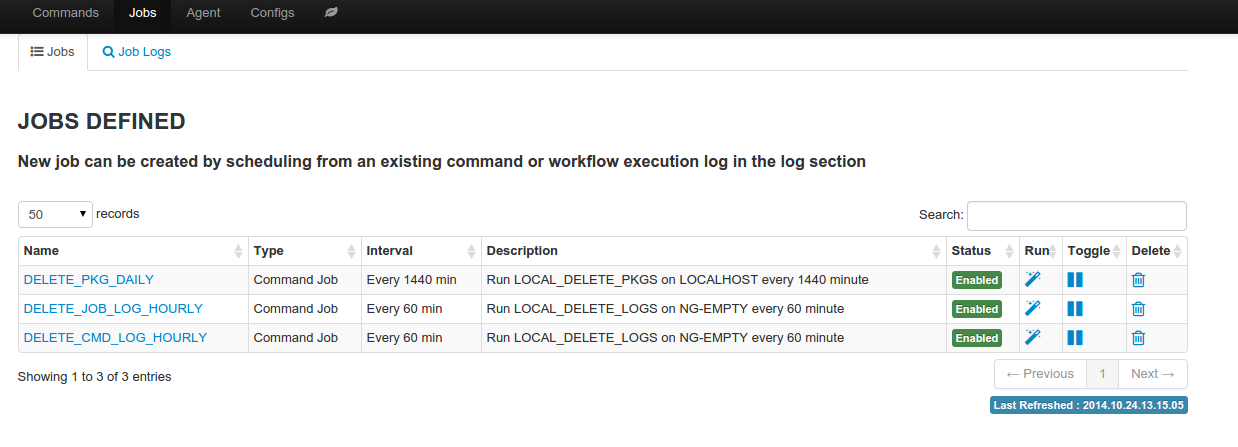Focus the Search input field
1238x447 pixels.
point(1077,215)
